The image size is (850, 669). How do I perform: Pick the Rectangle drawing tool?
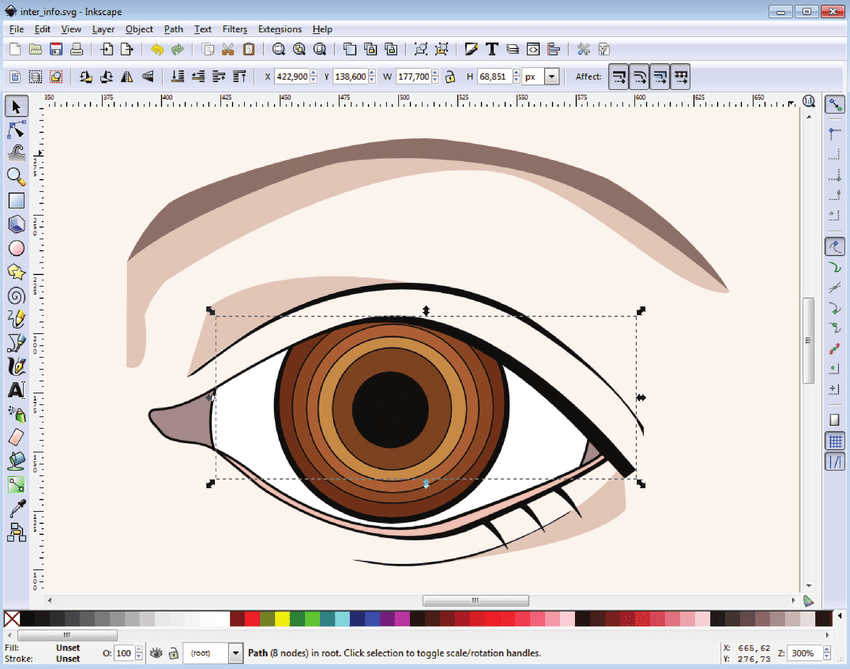(16, 200)
